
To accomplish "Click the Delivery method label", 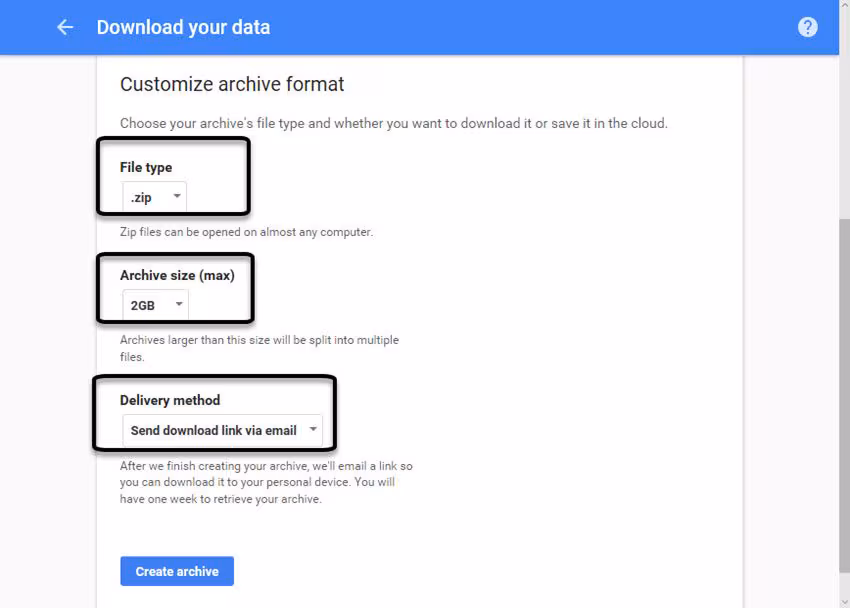I will (170, 400).
